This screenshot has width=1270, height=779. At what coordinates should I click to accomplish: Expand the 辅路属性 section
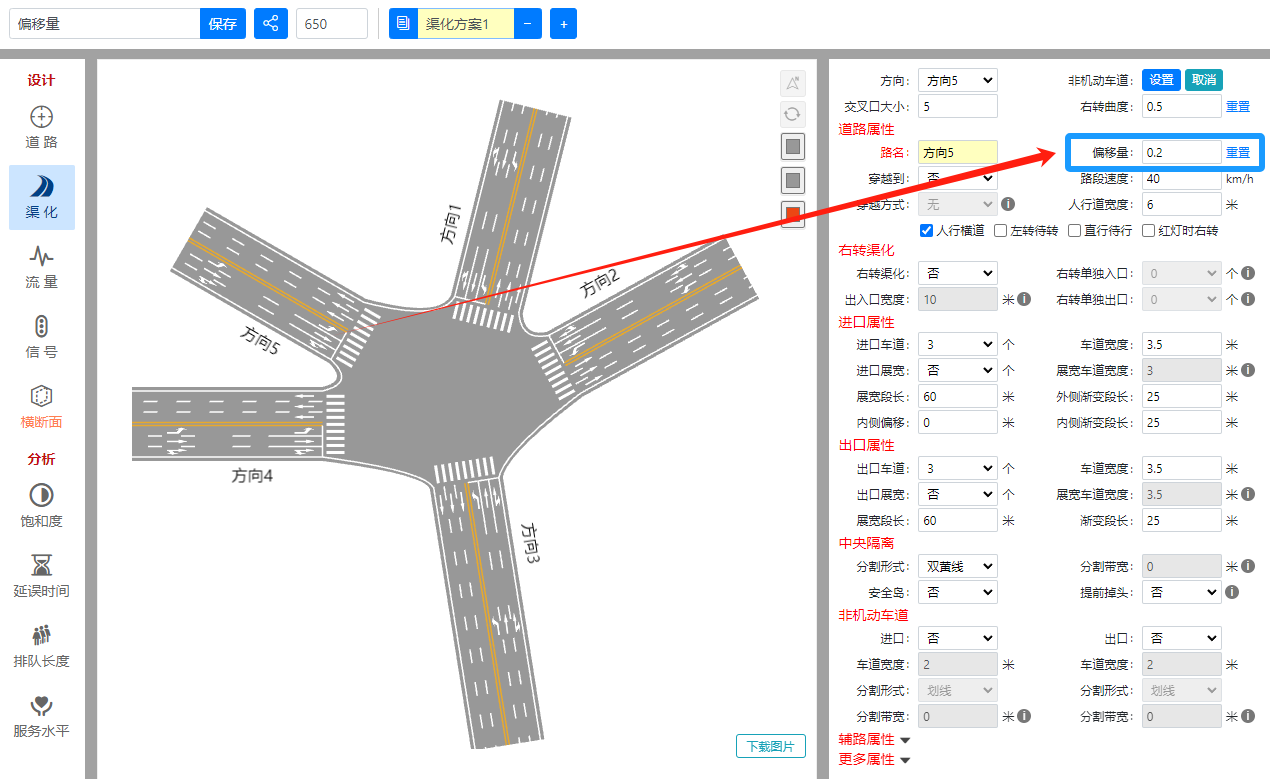(x=874, y=740)
